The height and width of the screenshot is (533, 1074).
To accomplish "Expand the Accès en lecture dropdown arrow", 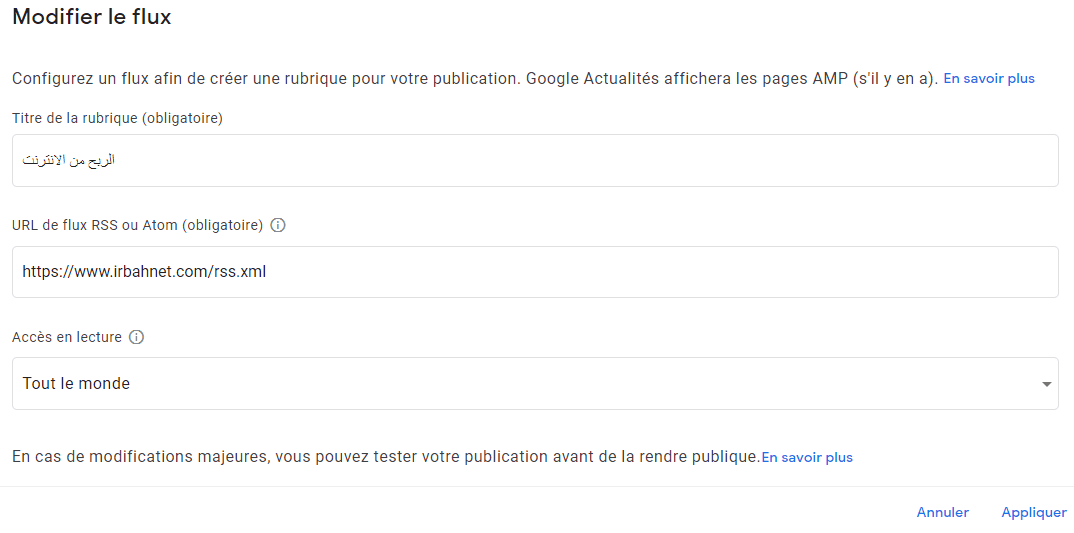I will pyautogui.click(x=1046, y=384).
